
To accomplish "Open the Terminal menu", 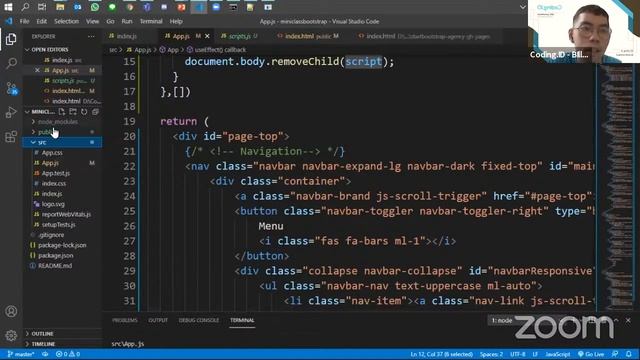I will click(151, 21).
